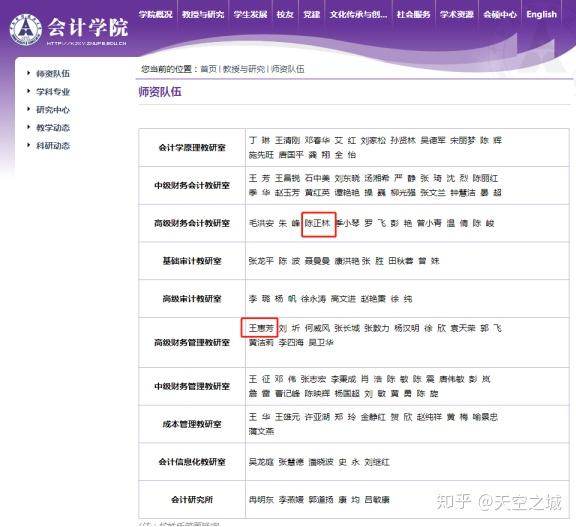Select the 高级审计教研室 row header
576x527 pixels.
coord(192,299)
